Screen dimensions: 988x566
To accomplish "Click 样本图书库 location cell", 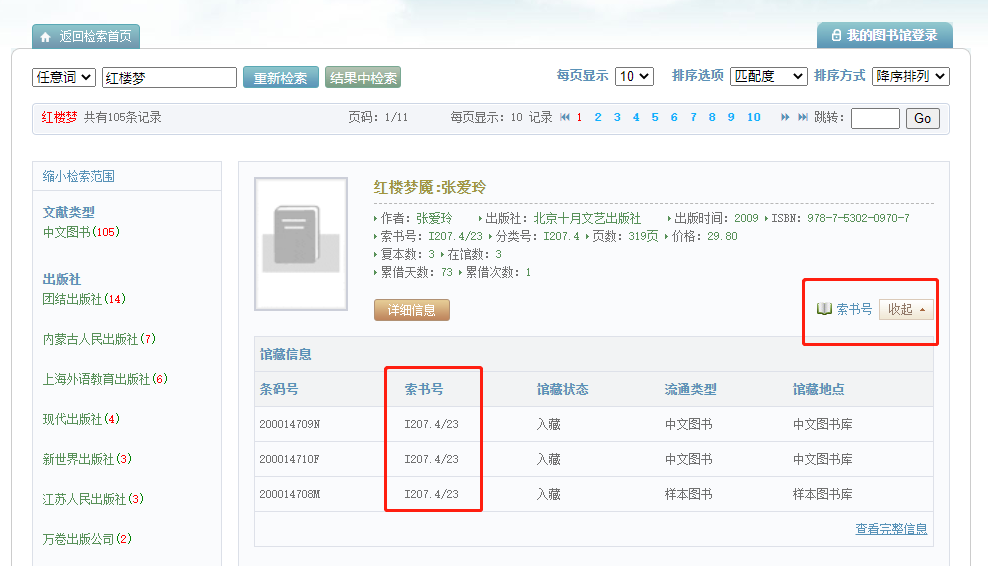I will click(x=822, y=494).
